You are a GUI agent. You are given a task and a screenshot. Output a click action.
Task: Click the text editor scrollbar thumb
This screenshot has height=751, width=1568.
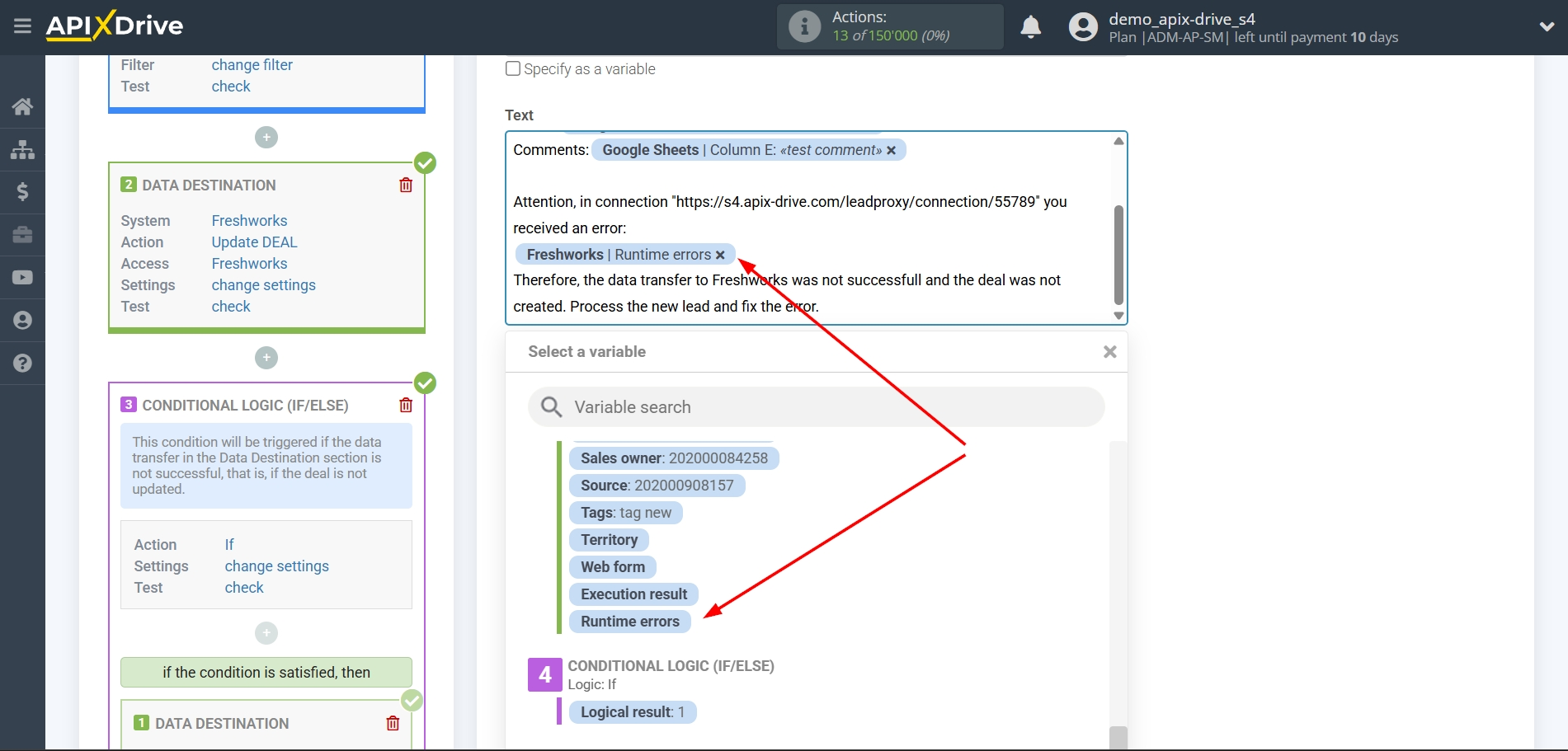(x=1118, y=255)
